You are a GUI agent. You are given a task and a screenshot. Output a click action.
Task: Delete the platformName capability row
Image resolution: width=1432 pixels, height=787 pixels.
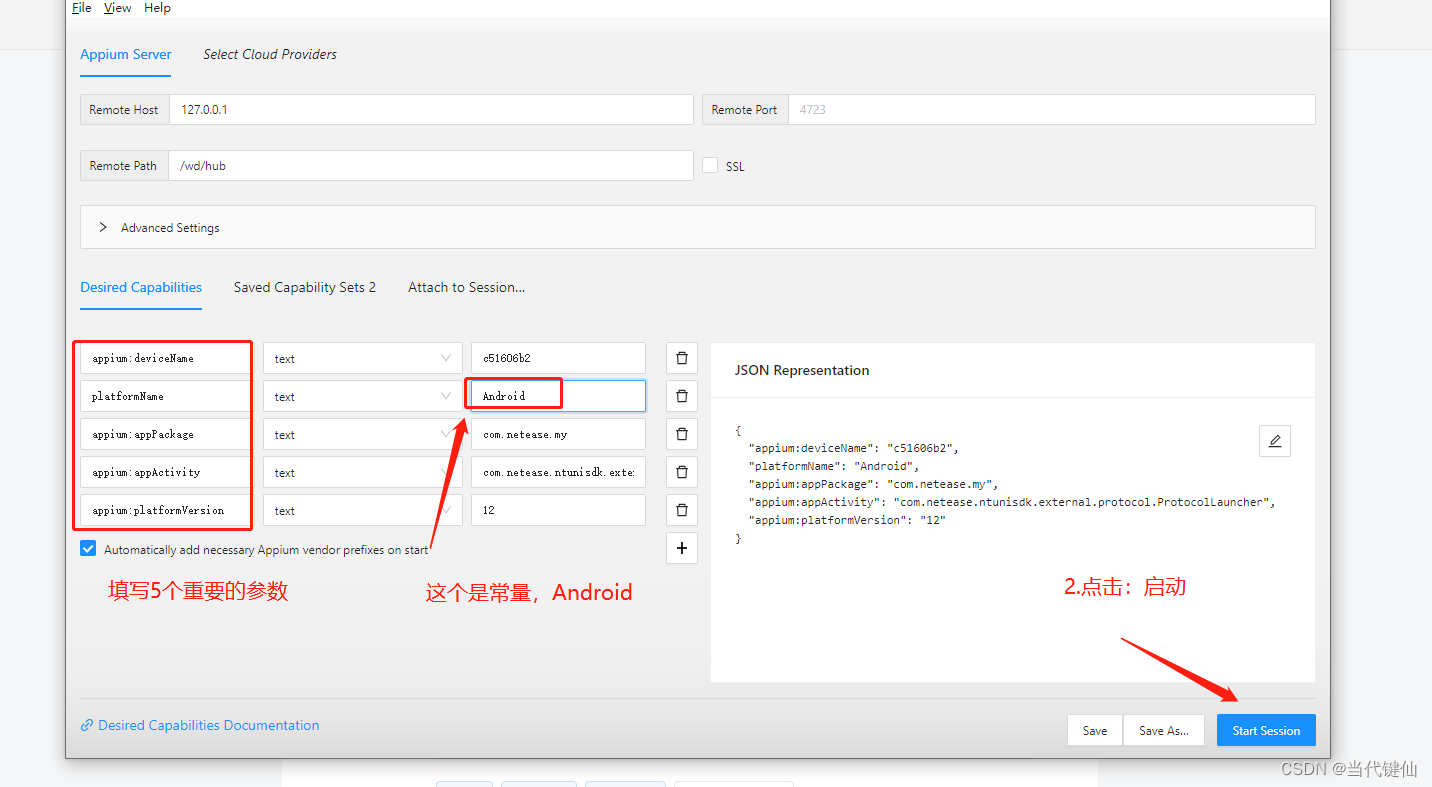(x=681, y=396)
